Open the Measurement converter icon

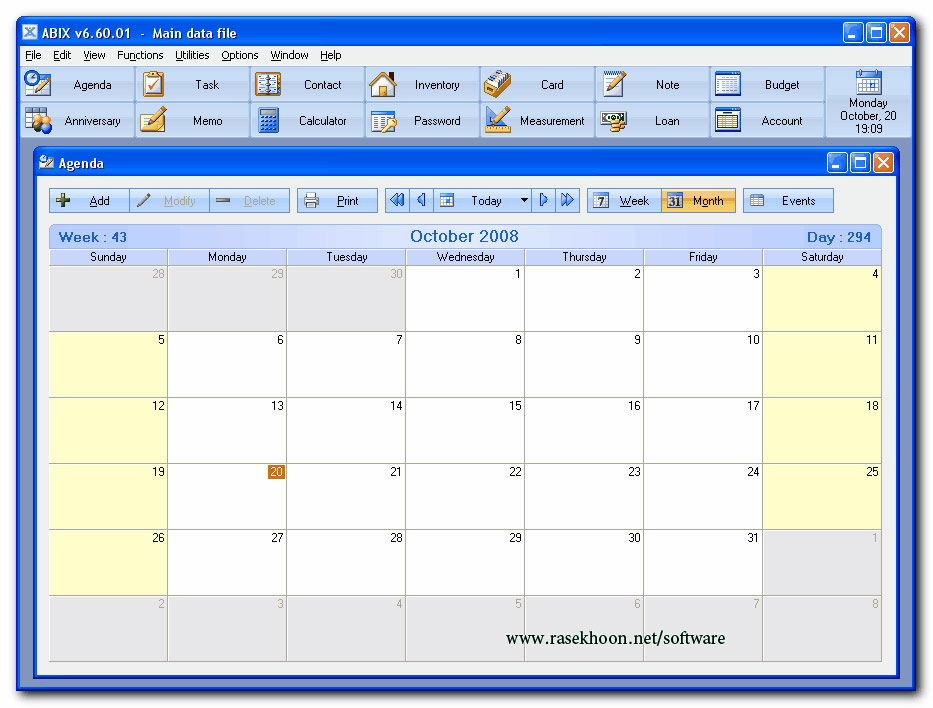(498, 121)
